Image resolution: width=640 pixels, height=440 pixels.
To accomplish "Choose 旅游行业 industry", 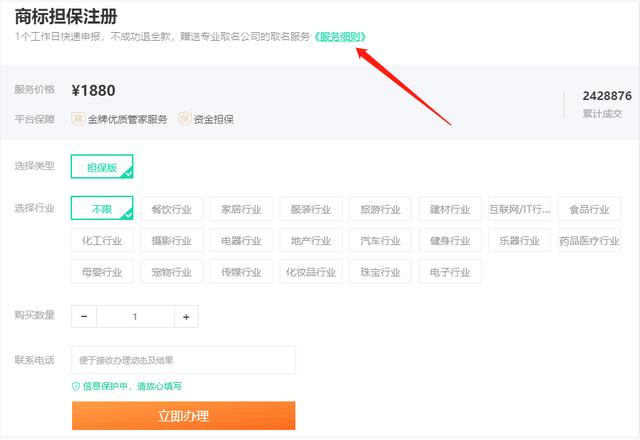I will [x=380, y=209].
